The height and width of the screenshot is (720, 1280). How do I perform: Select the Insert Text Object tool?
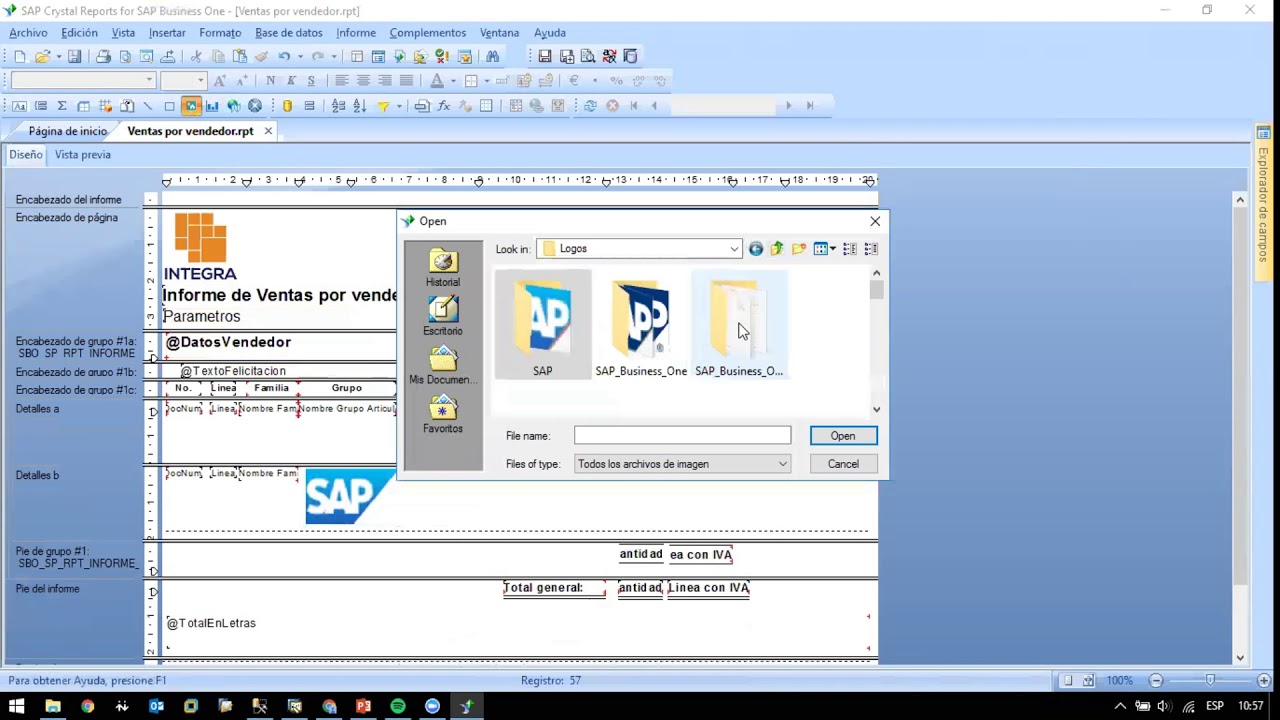pyautogui.click(x=19, y=106)
